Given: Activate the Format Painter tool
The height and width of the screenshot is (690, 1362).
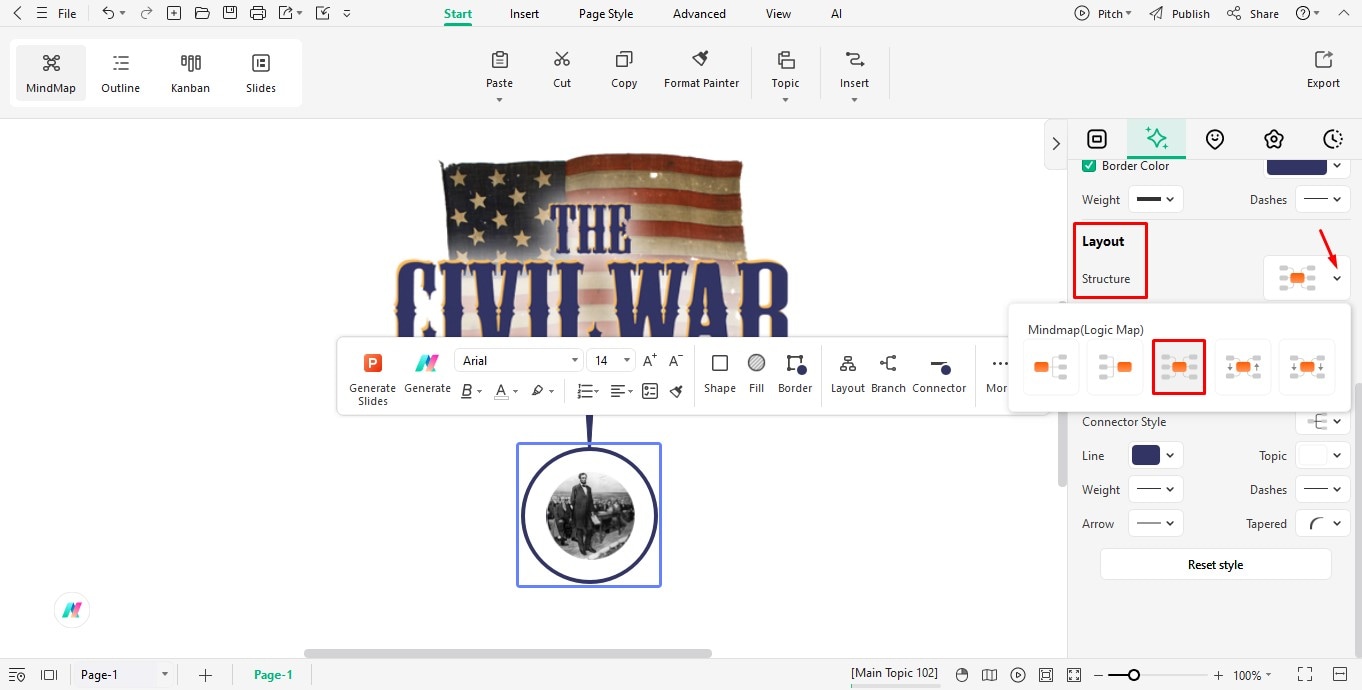Looking at the screenshot, I should click(701, 69).
